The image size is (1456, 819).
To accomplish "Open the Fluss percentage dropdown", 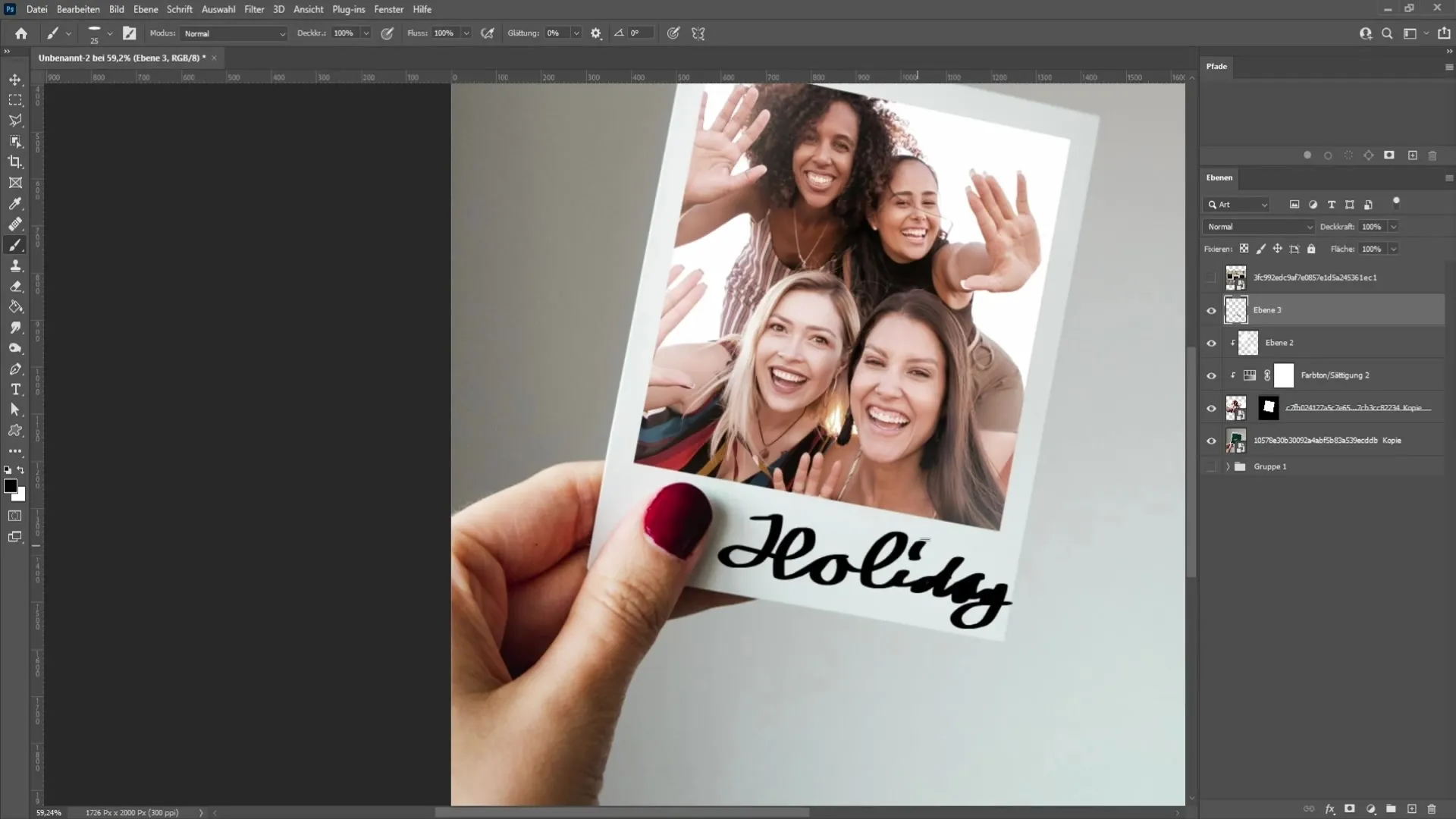I will (x=466, y=33).
